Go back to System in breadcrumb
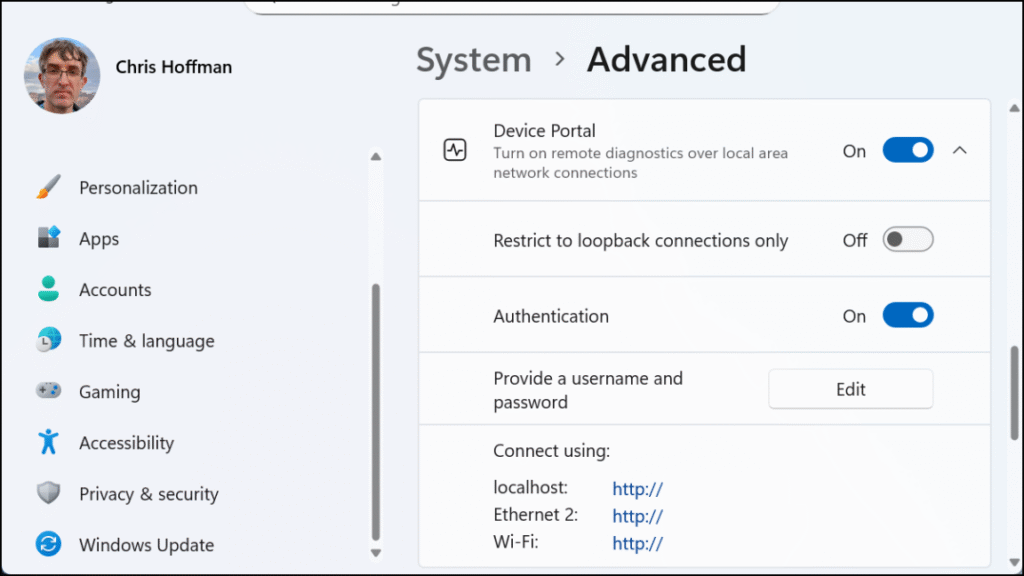 click(473, 60)
